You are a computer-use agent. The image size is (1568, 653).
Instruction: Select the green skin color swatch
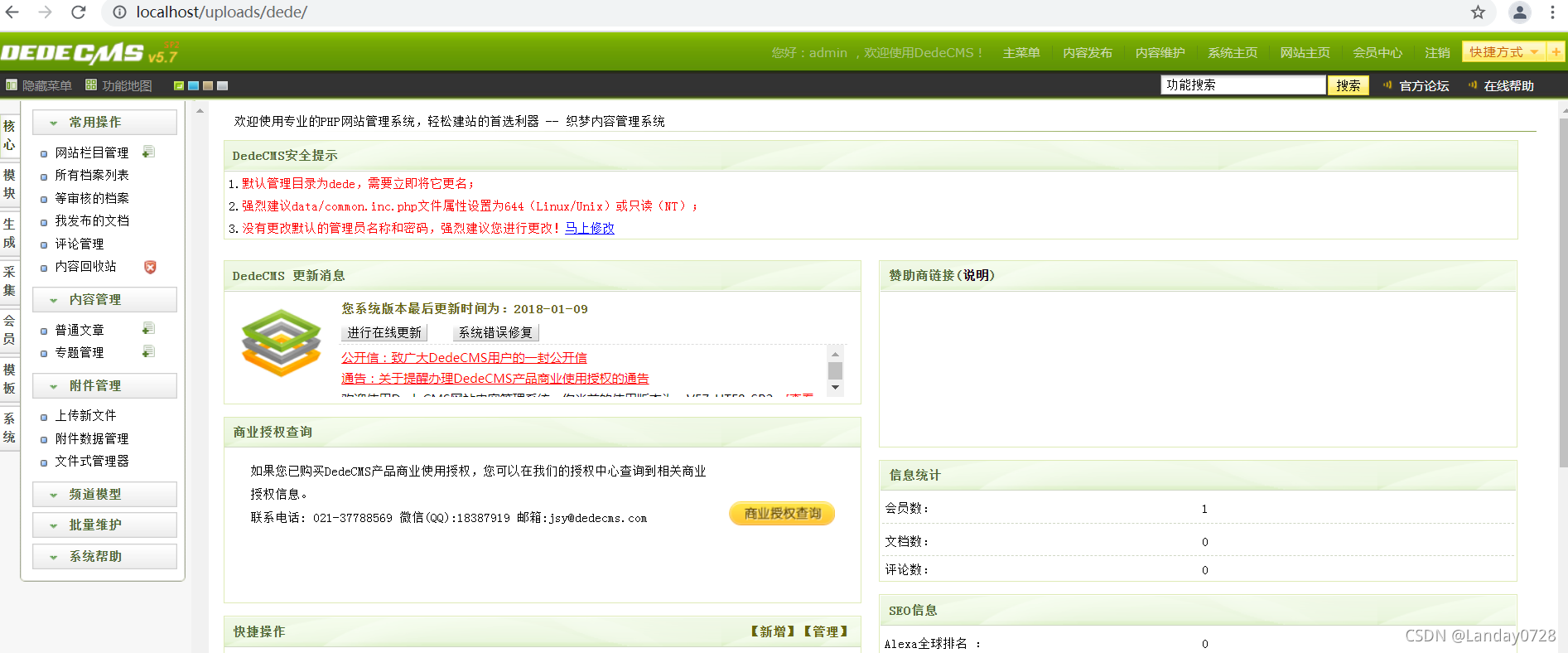[179, 85]
